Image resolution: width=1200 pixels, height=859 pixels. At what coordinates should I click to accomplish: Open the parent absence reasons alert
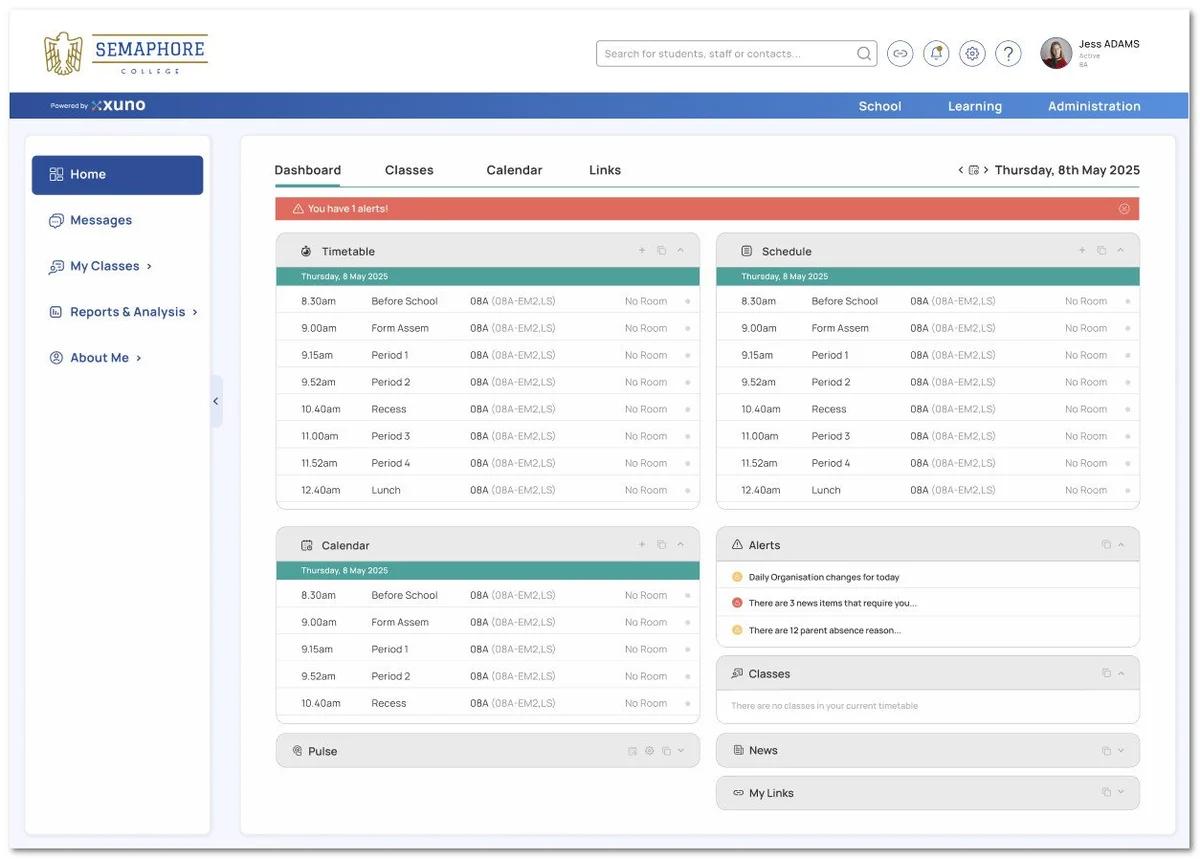click(824, 631)
